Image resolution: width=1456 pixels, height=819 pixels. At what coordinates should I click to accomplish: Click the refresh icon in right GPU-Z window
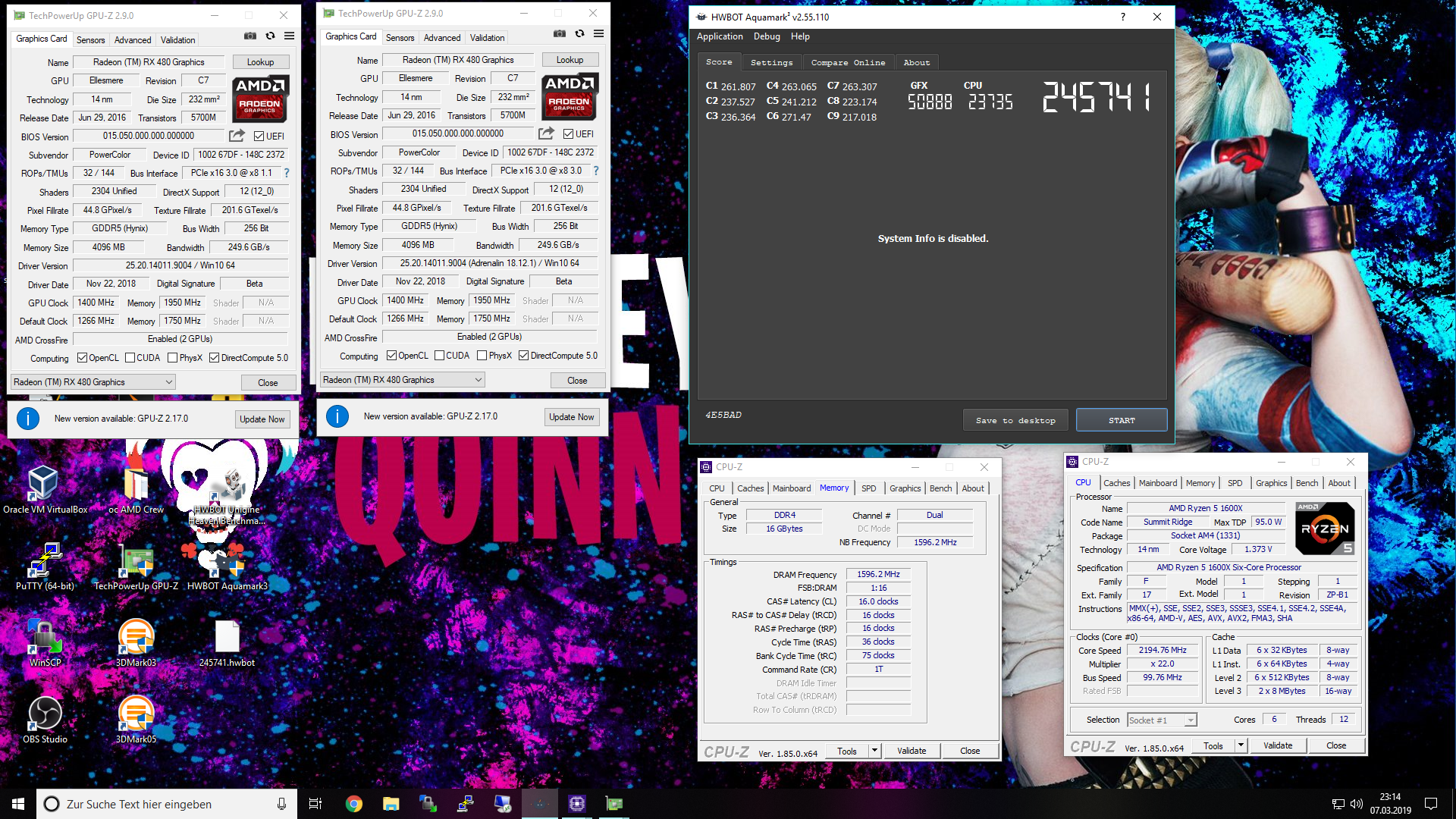[579, 33]
